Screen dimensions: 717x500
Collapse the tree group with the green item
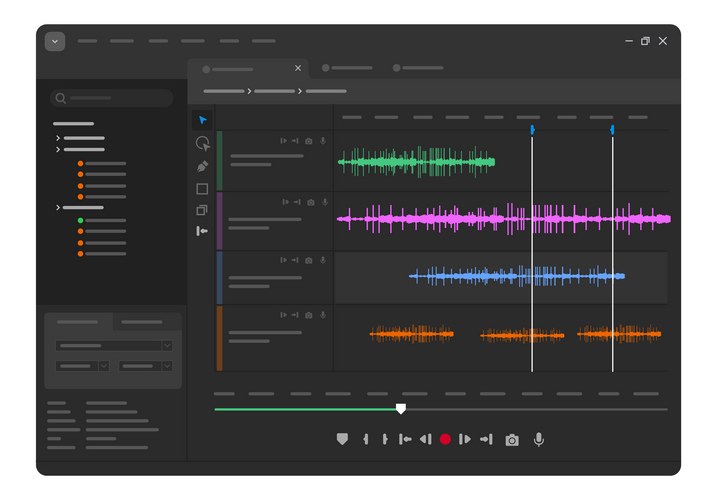58,208
